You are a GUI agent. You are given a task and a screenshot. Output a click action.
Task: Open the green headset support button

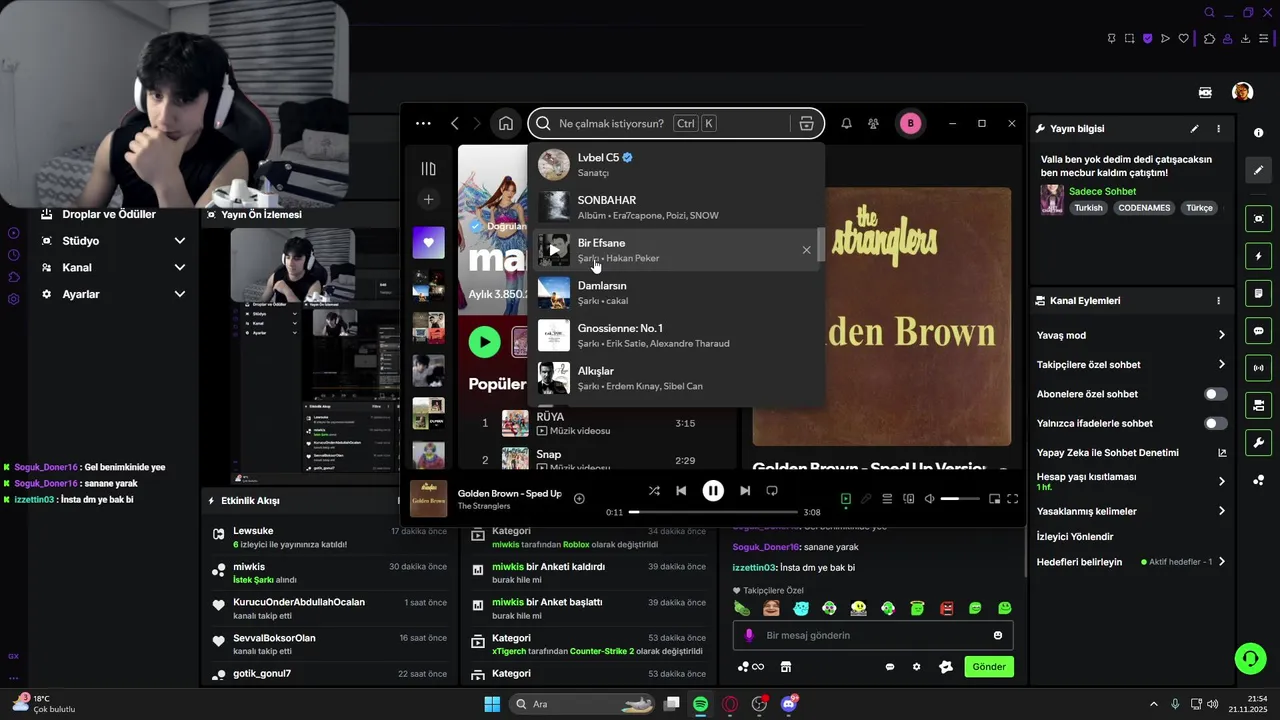tap(1250, 658)
